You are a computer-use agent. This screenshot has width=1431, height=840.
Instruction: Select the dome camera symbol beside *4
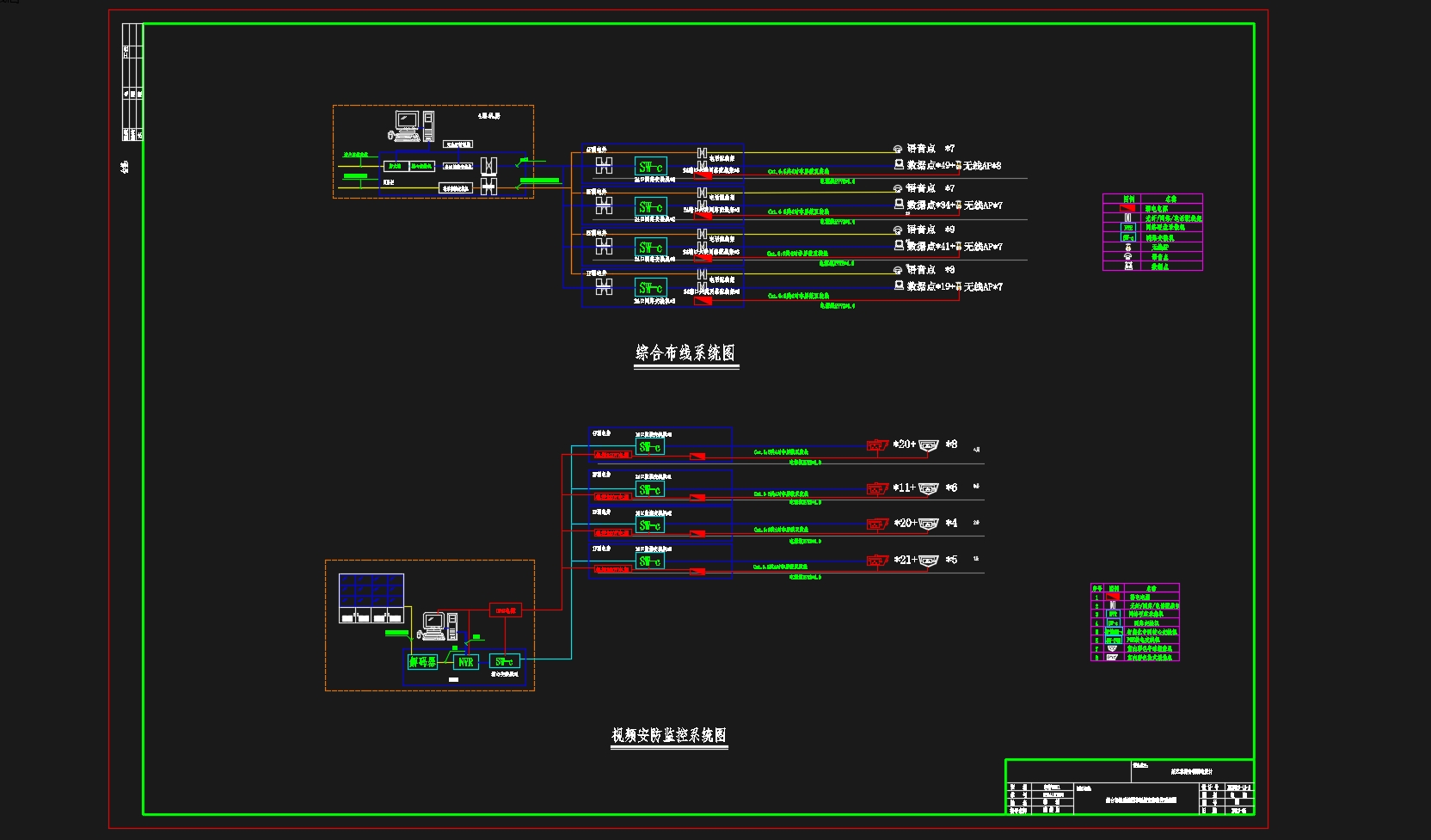[x=929, y=524]
